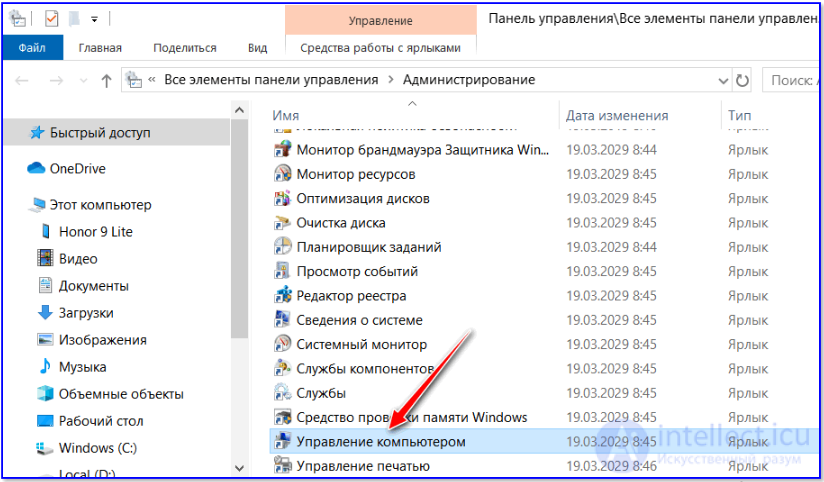Select Этот компьютер in the tree
Screen dimensions: 824x482
click(x=100, y=205)
